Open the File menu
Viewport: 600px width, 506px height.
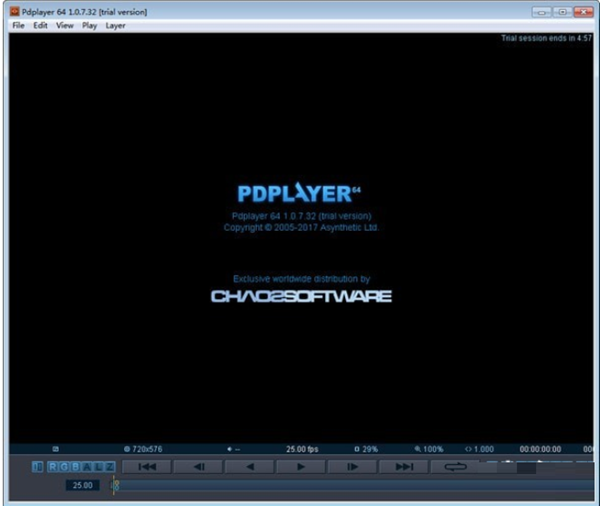coord(17,25)
